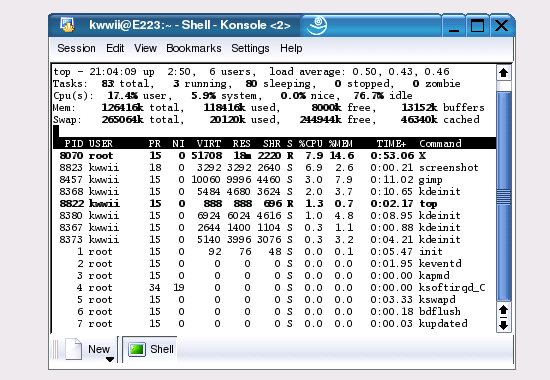Viewport: 550px width, 380px height.
Task: Open the Bookmarks menu
Action: [194, 48]
